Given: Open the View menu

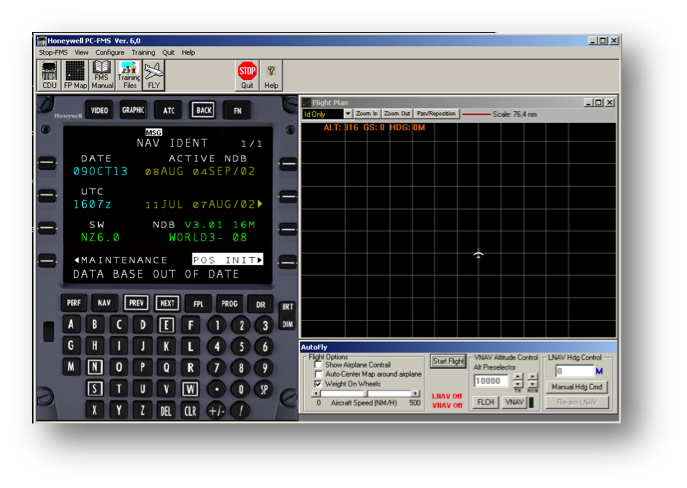Looking at the screenshot, I should (x=81, y=52).
